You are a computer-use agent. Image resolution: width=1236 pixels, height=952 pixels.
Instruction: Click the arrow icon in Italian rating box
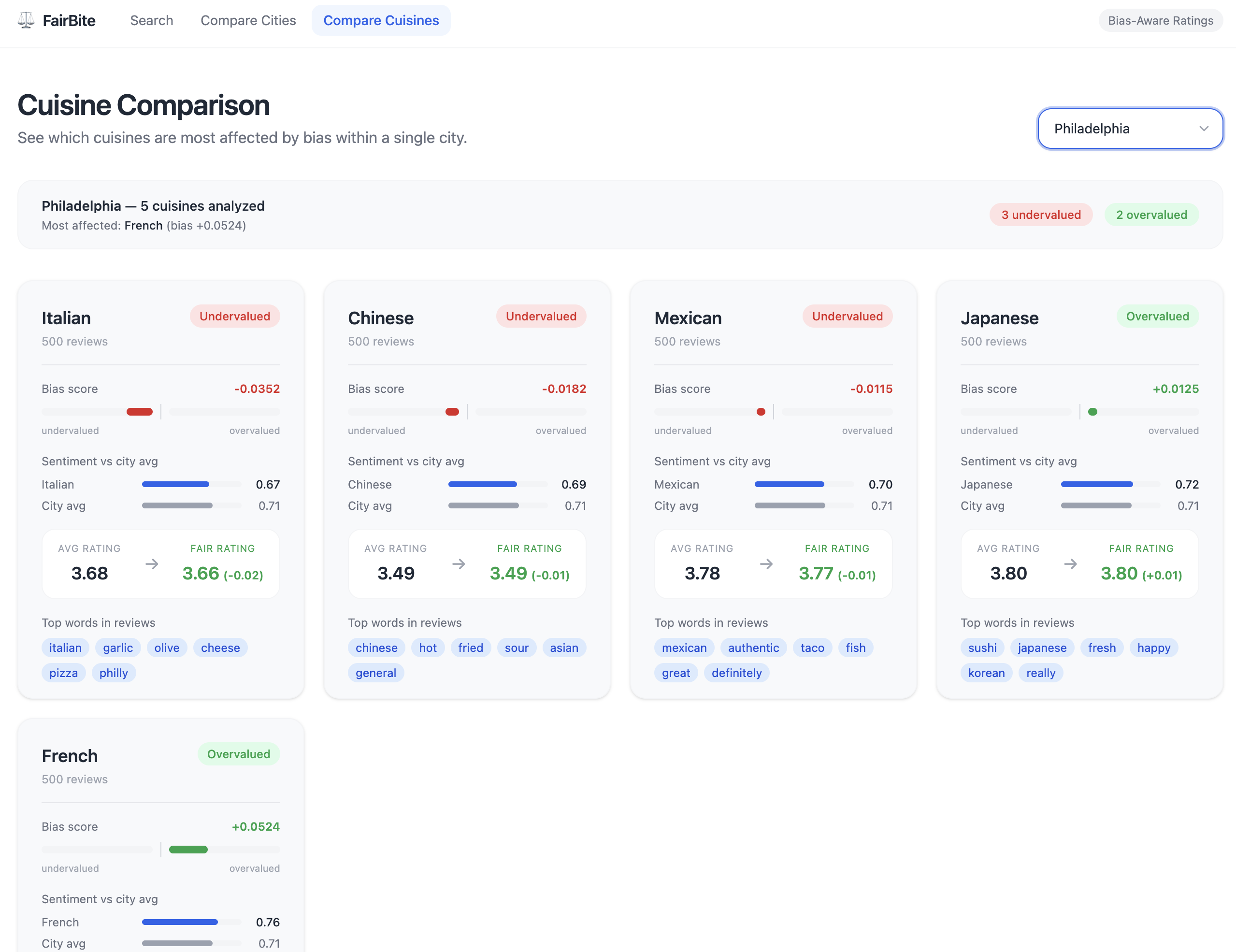[152, 564]
